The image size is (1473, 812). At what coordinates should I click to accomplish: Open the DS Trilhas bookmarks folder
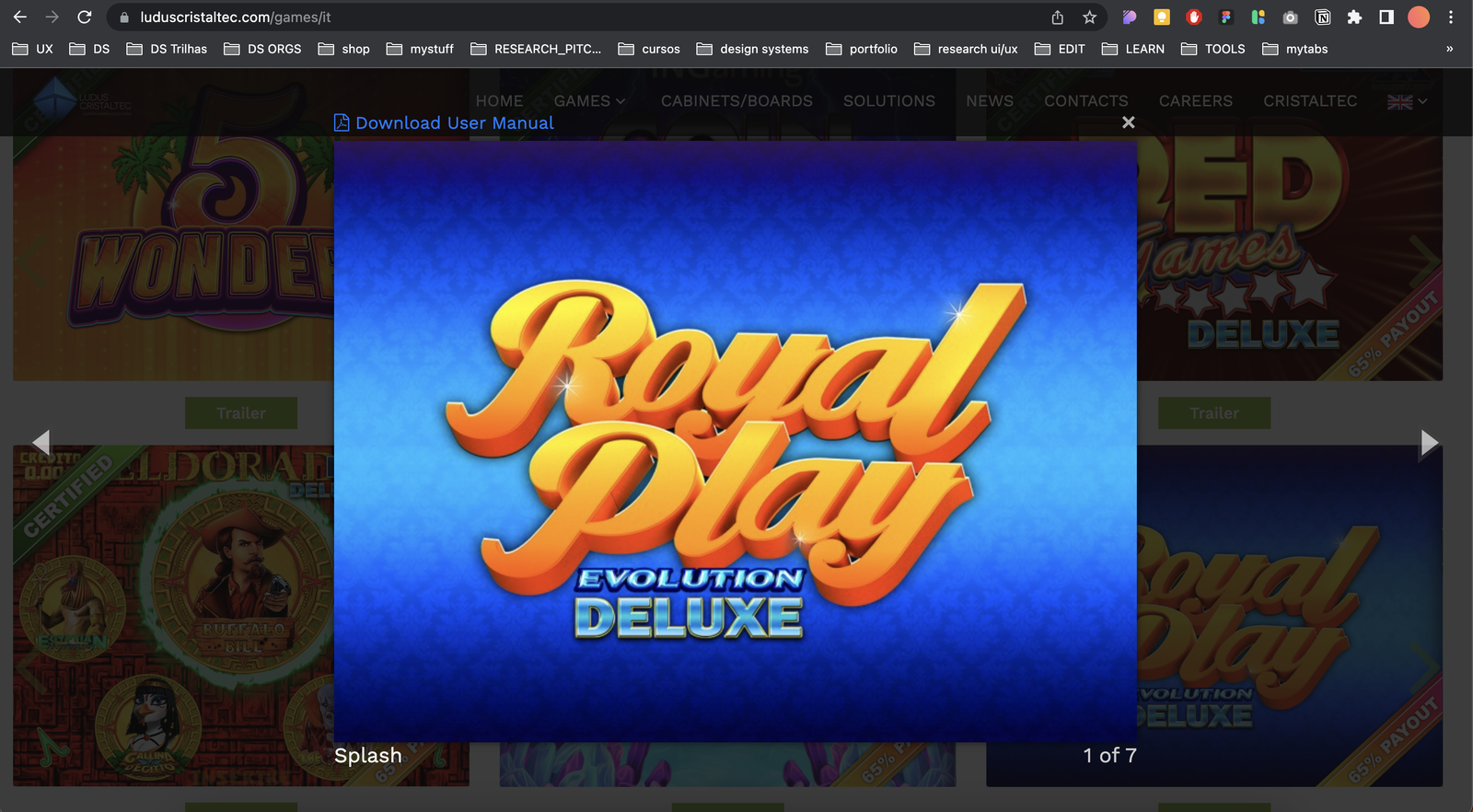click(x=167, y=49)
